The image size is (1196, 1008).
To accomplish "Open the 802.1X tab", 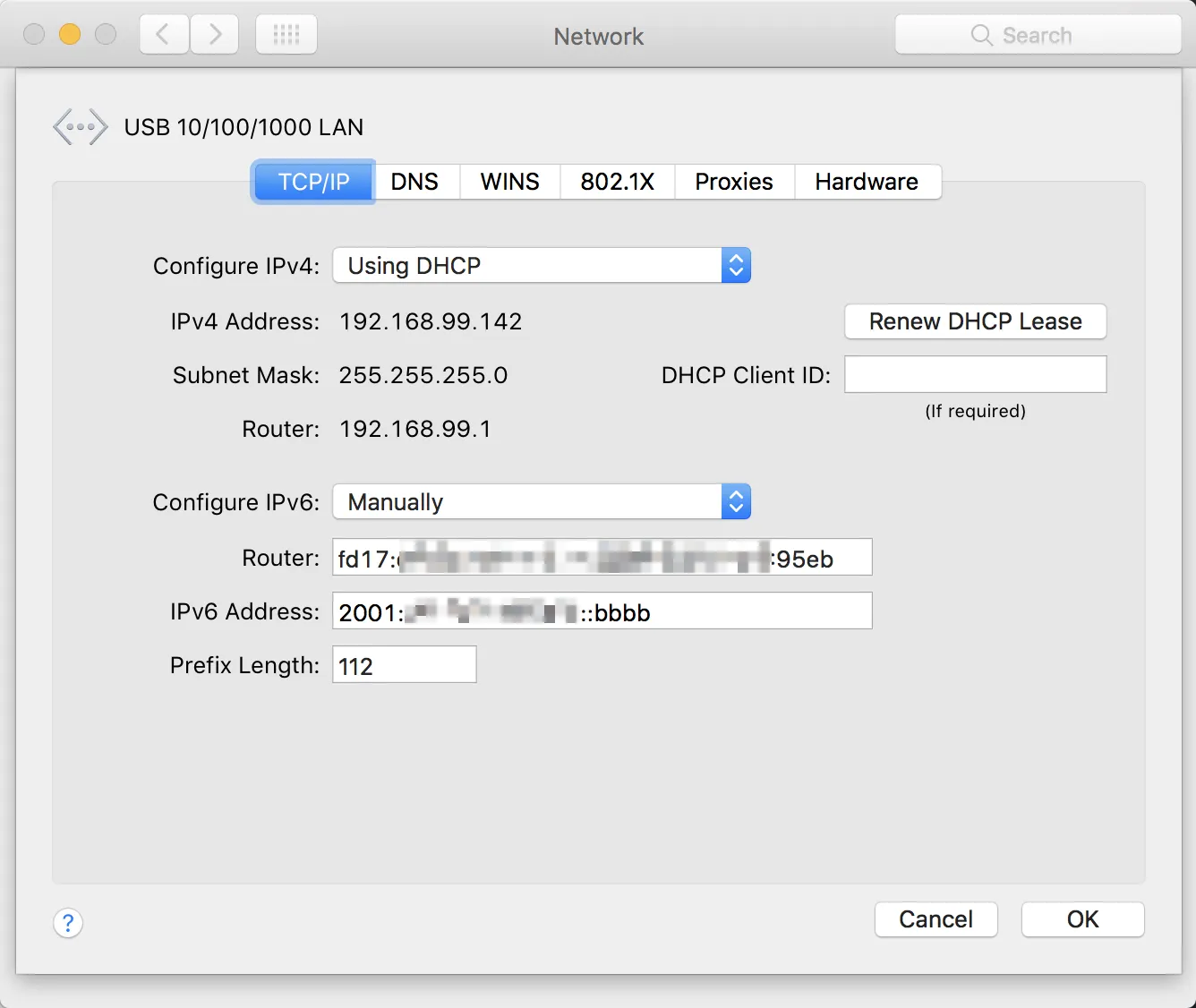I will [x=617, y=182].
